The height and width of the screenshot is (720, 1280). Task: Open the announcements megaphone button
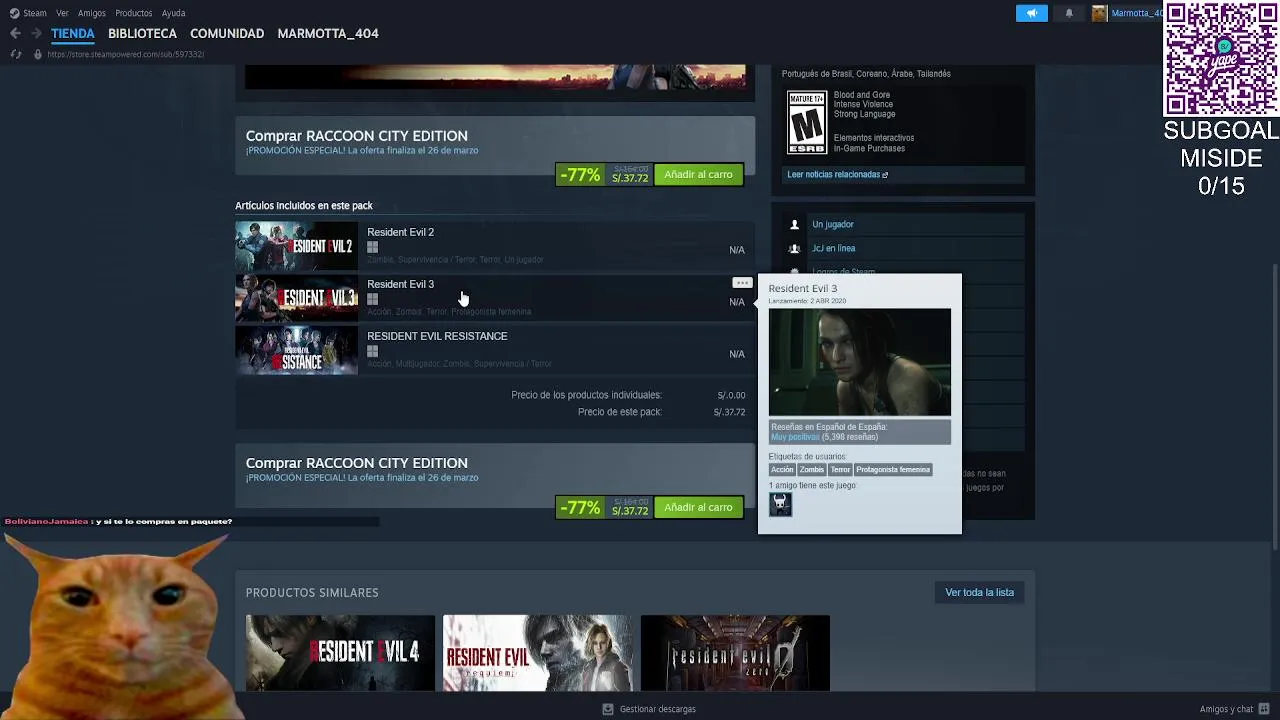tap(1032, 13)
